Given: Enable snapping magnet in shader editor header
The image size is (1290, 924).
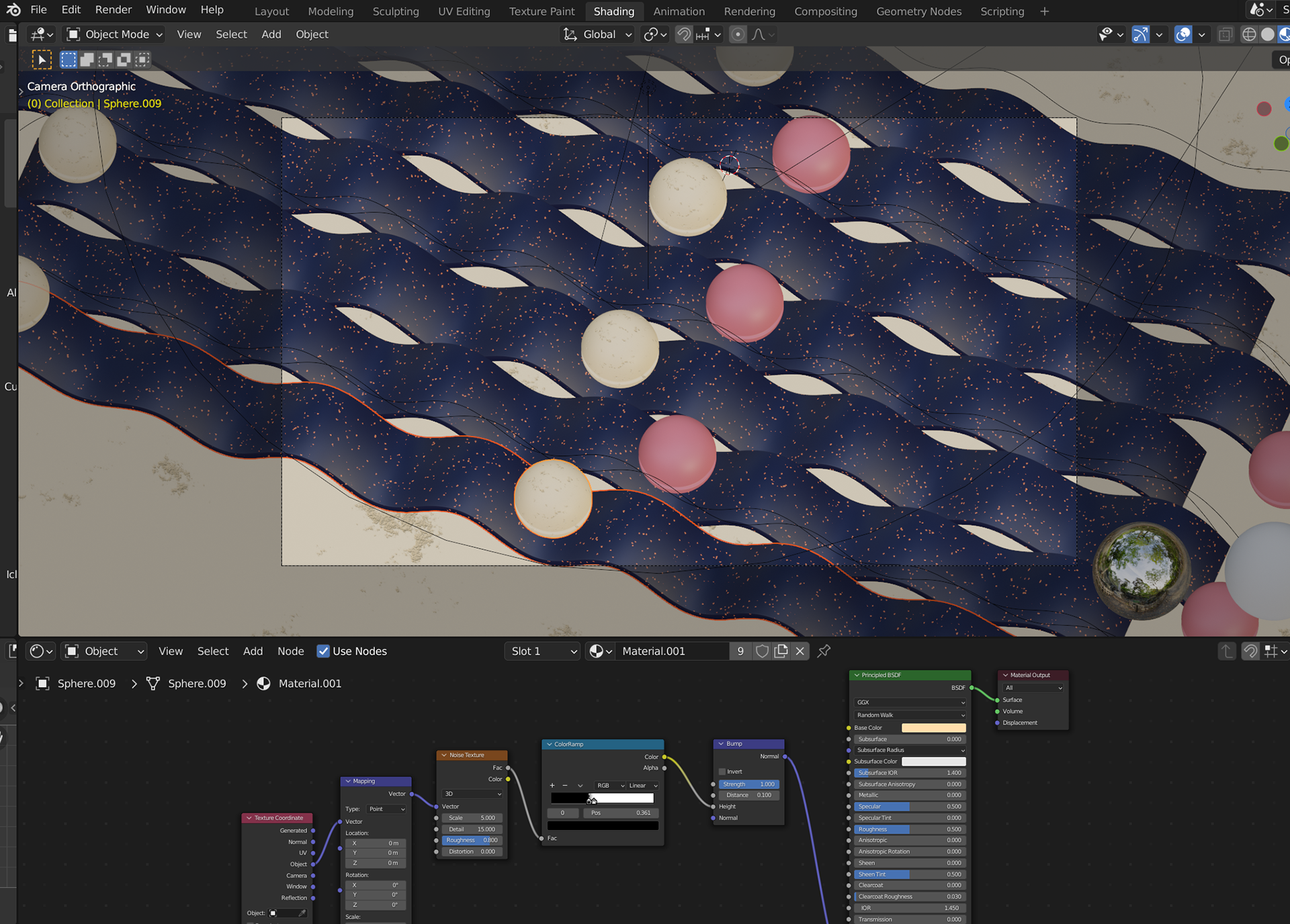Looking at the screenshot, I should [x=1250, y=651].
